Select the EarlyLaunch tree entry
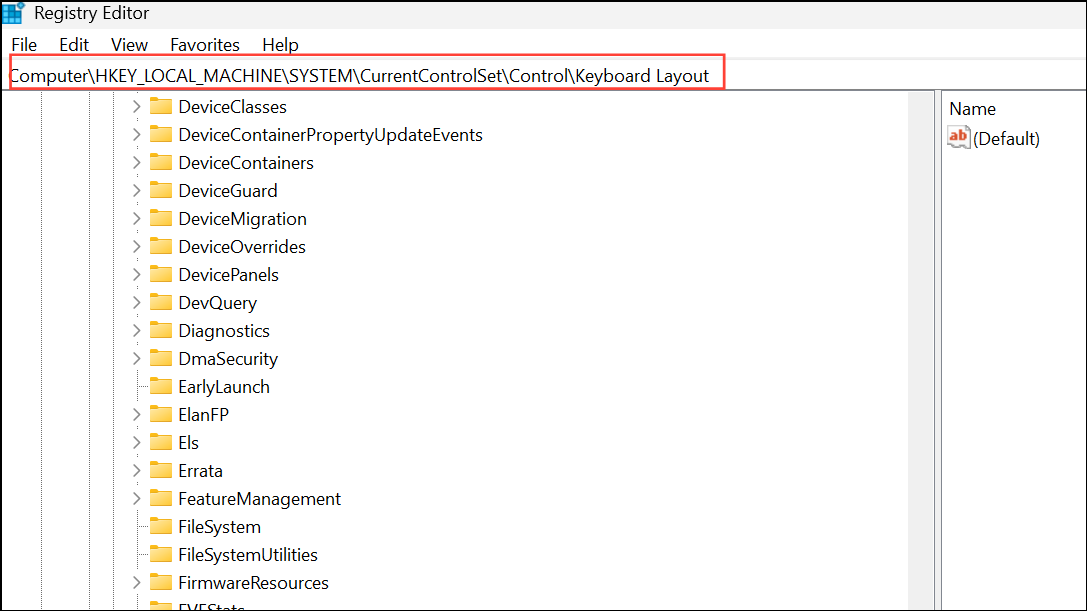The image size is (1087, 611). (224, 387)
